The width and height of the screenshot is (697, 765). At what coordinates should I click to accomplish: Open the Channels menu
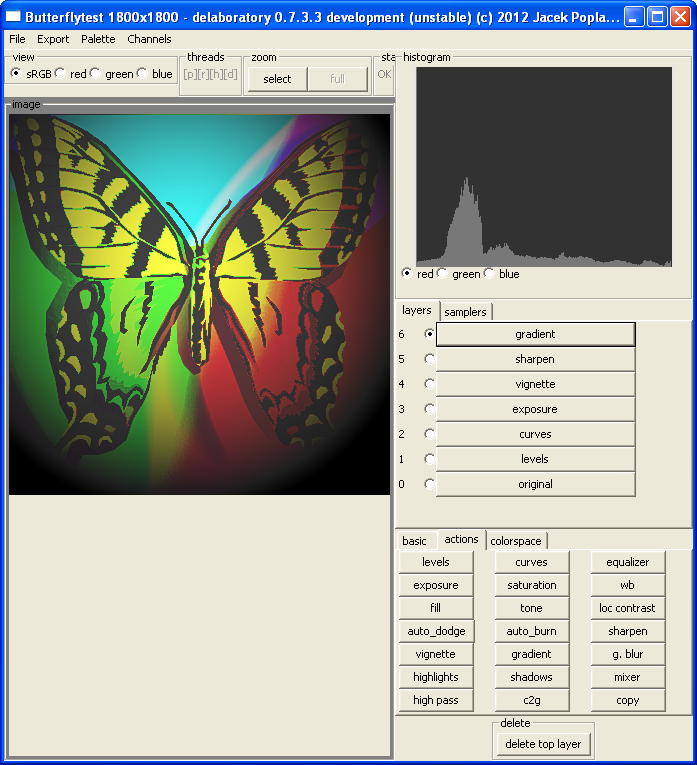pos(149,39)
